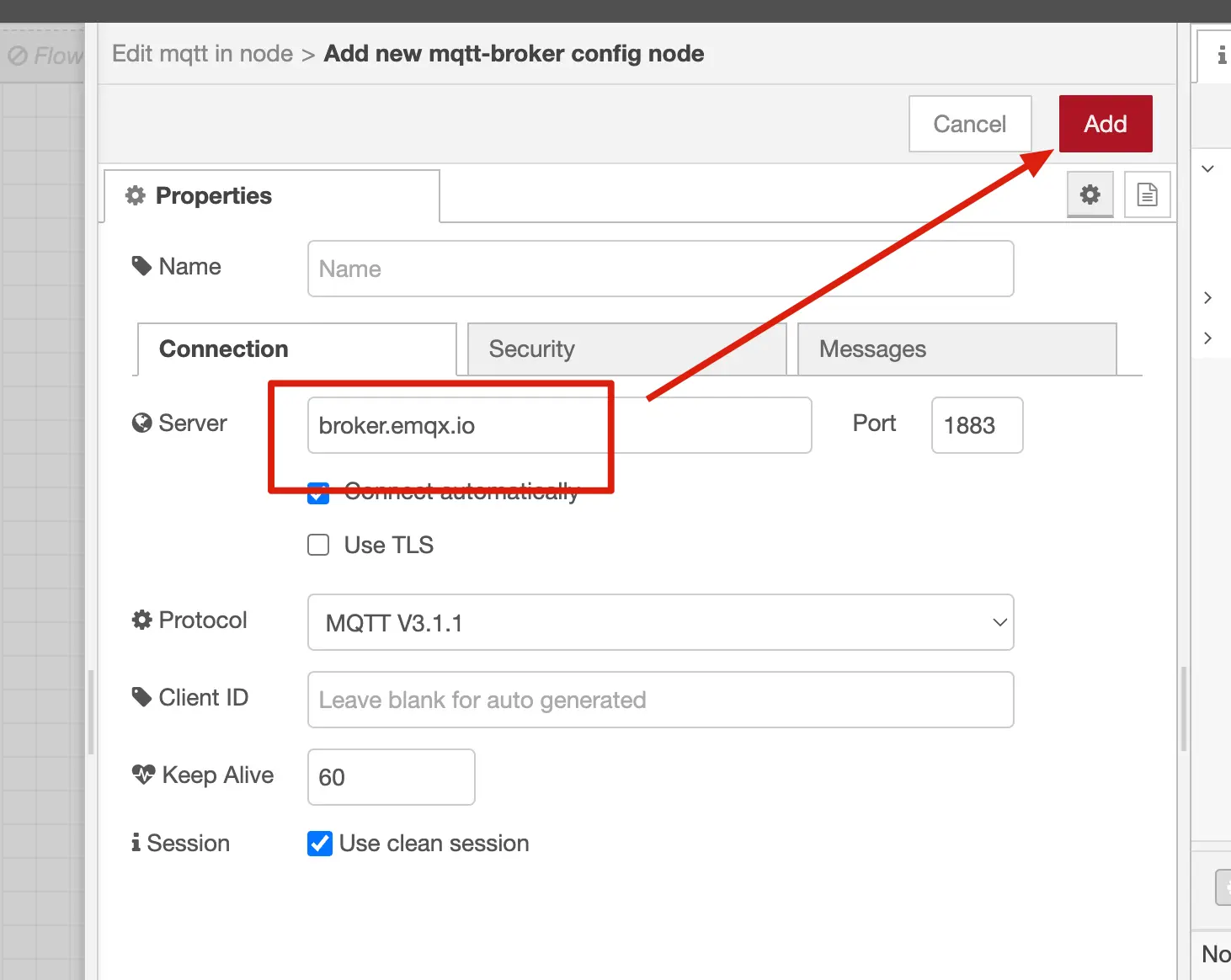This screenshot has width=1231, height=980.
Task: Click the Client ID input field
Action: pos(660,700)
